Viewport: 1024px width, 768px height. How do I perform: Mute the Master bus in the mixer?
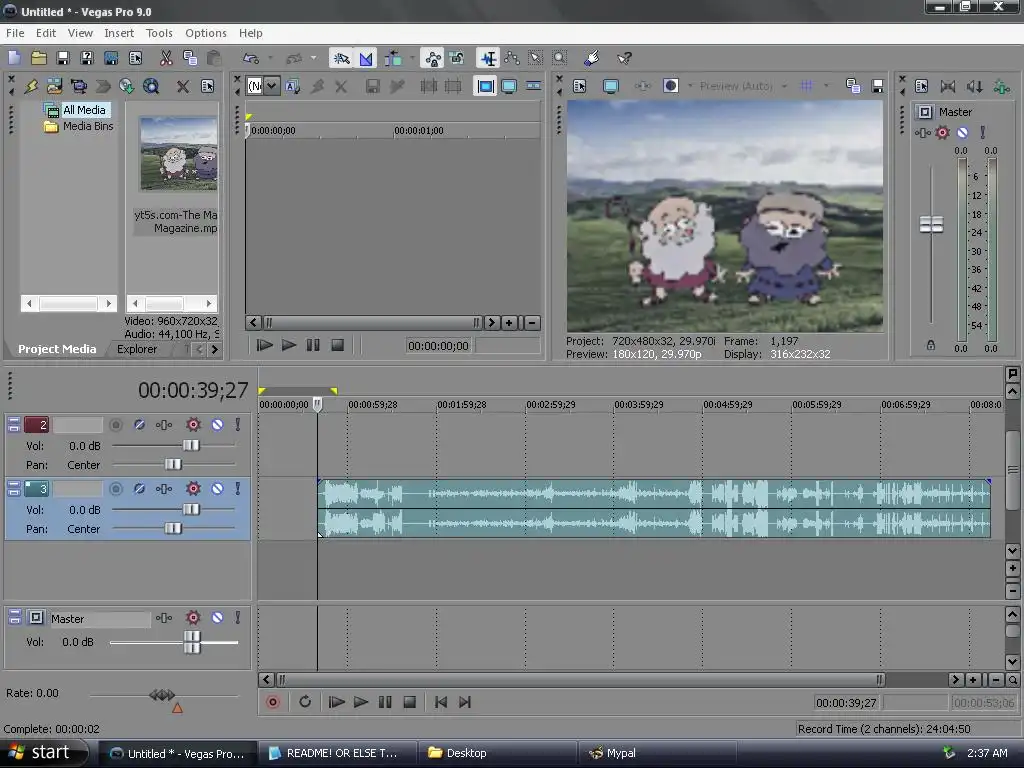pyautogui.click(x=963, y=133)
